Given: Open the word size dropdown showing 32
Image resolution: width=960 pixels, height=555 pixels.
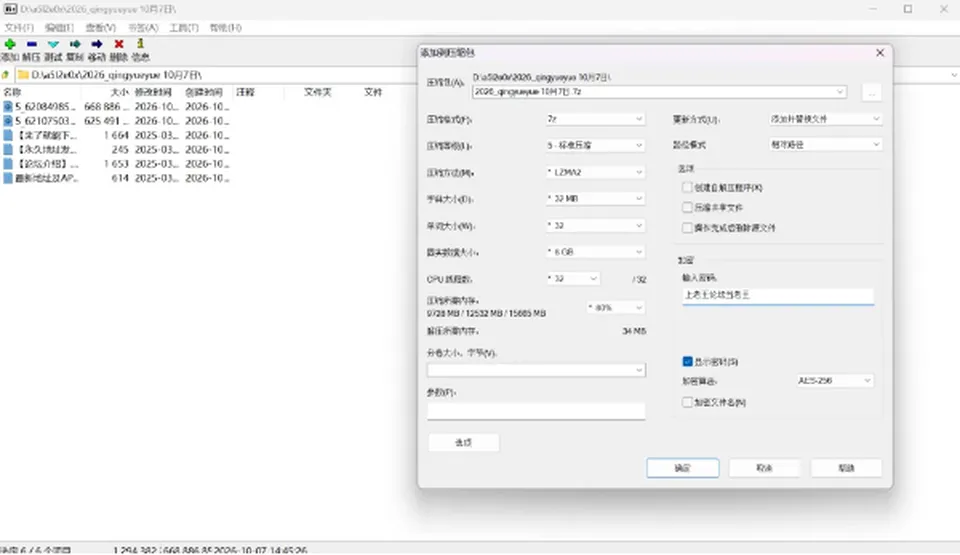Looking at the screenshot, I should point(595,225).
